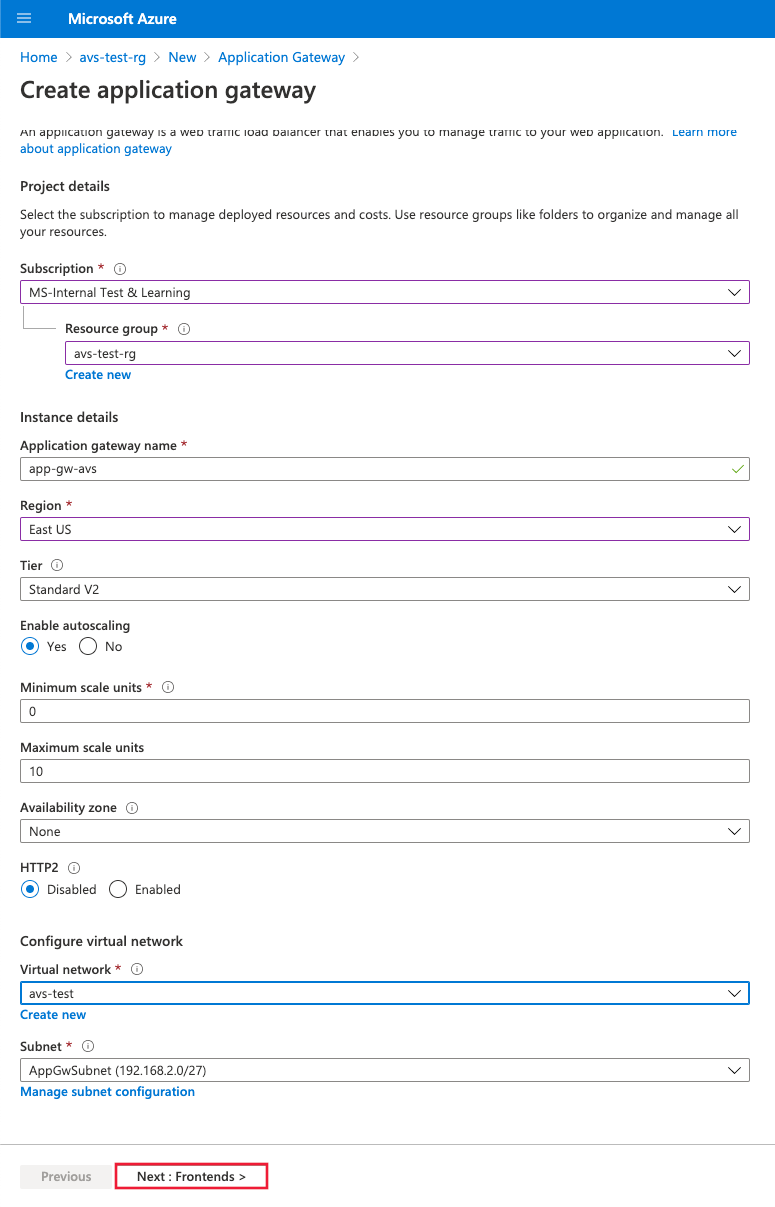775x1207 pixels.
Task: Open the Subscription dropdown
Action: pyautogui.click(x=384, y=293)
